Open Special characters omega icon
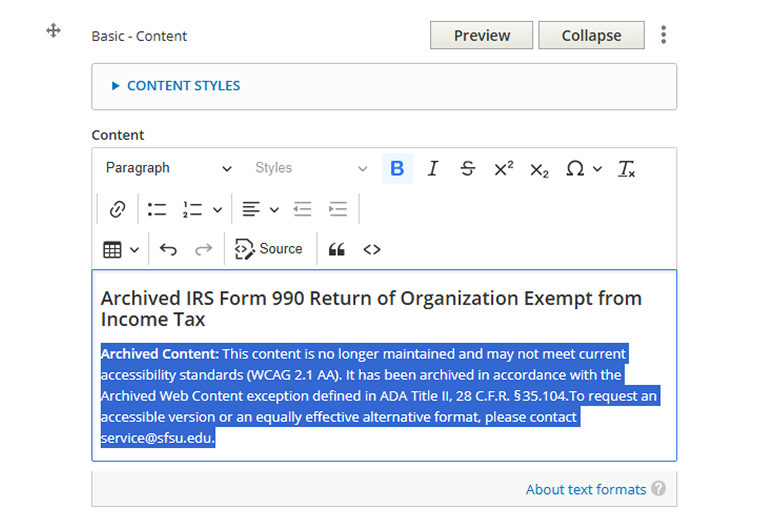761x531 pixels. coord(575,168)
